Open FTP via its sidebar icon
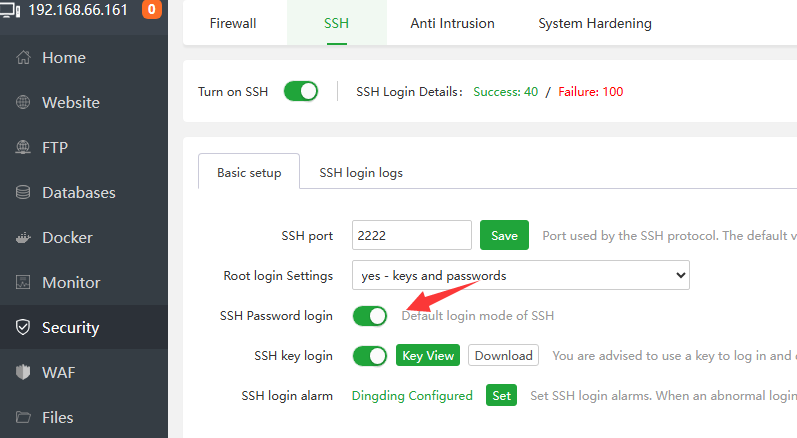The width and height of the screenshot is (797, 438). click(24, 148)
